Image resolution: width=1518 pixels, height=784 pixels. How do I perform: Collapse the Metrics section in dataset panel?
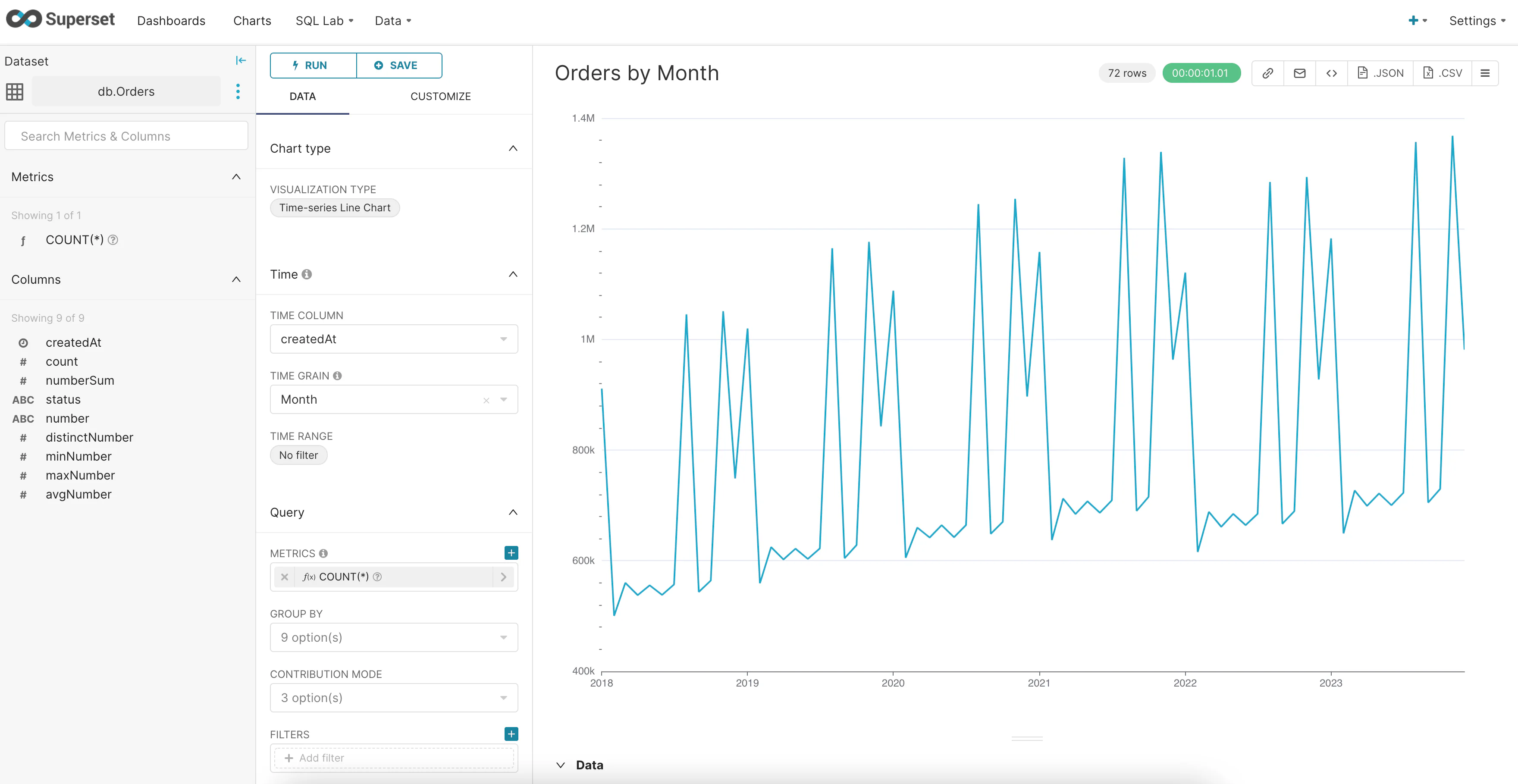click(x=236, y=177)
